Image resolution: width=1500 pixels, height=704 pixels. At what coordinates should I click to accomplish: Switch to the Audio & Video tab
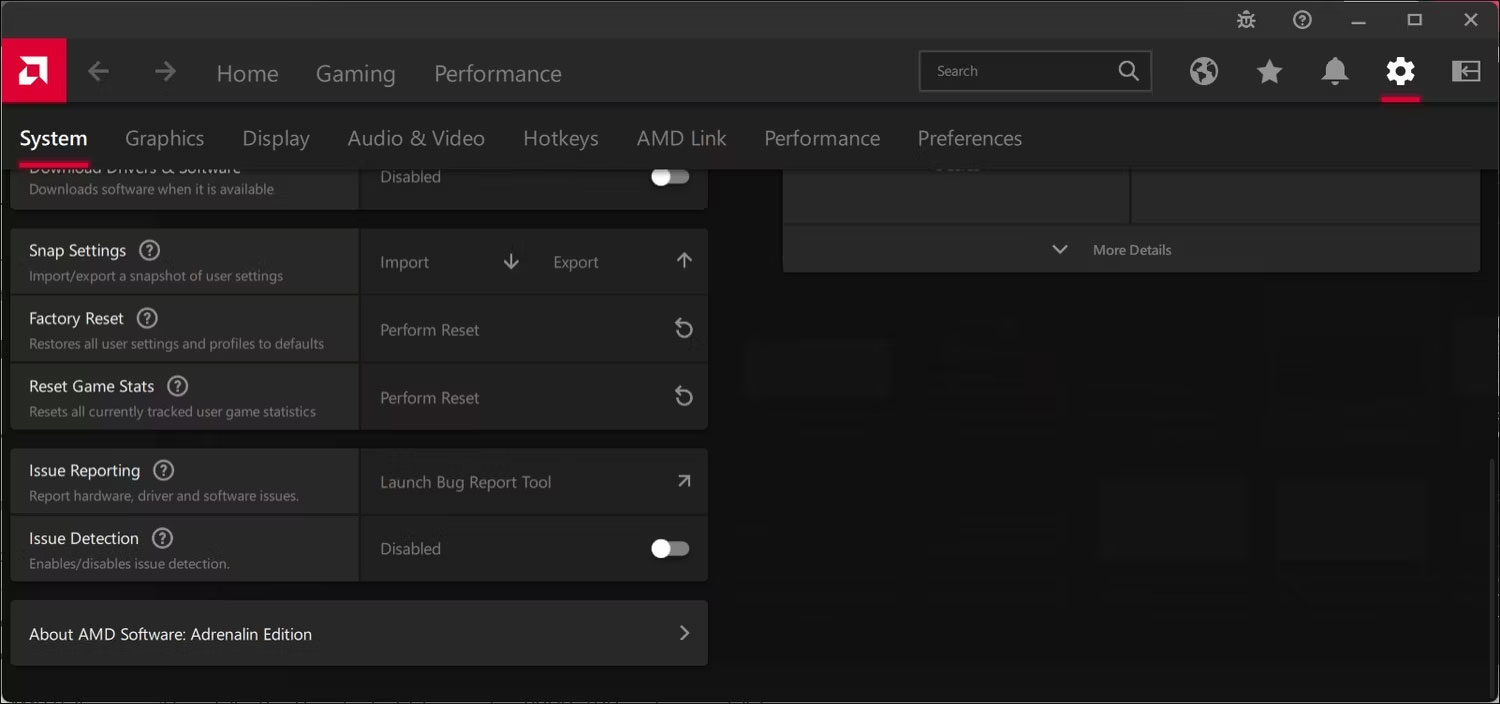tap(416, 138)
